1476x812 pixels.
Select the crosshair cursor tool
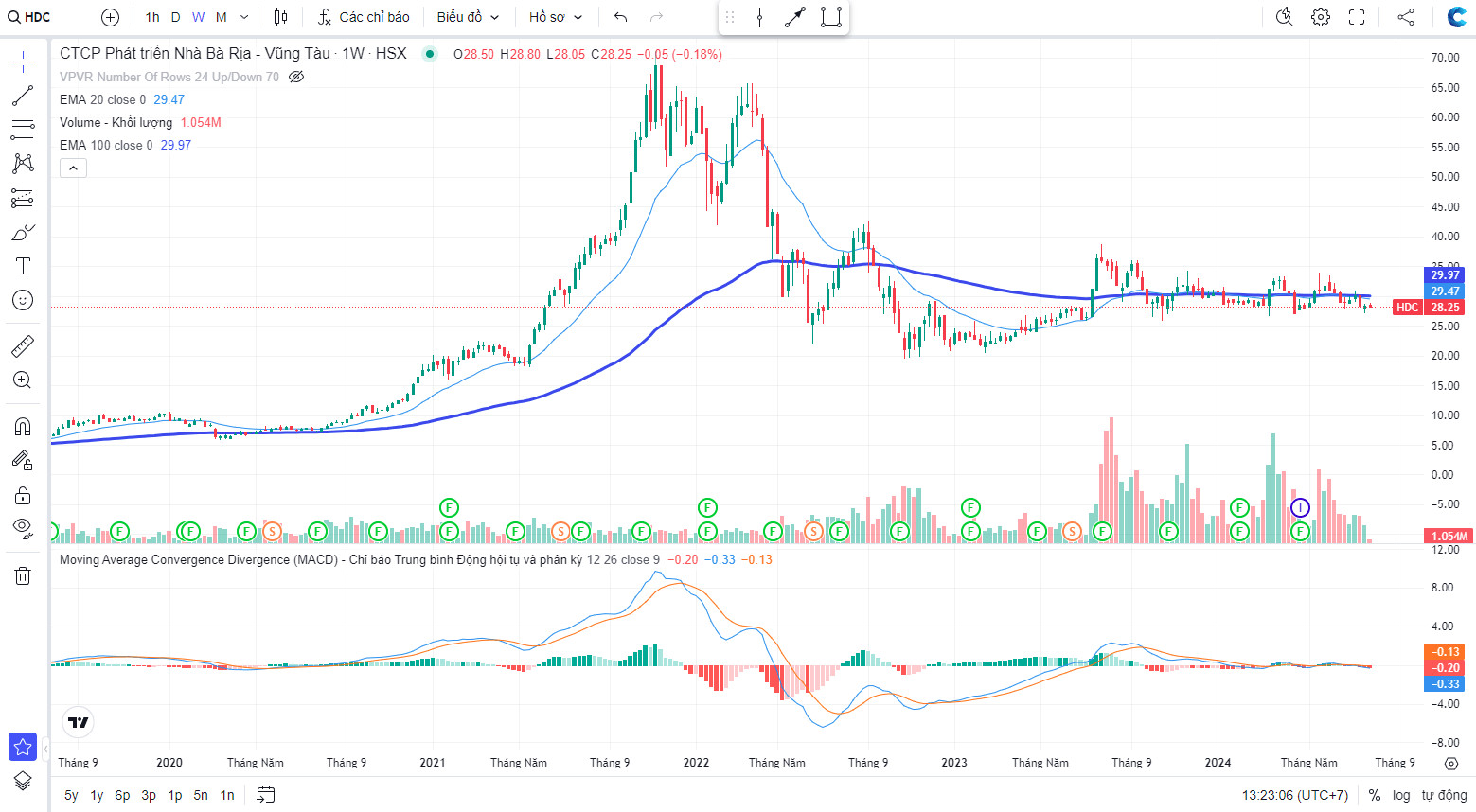point(23,62)
